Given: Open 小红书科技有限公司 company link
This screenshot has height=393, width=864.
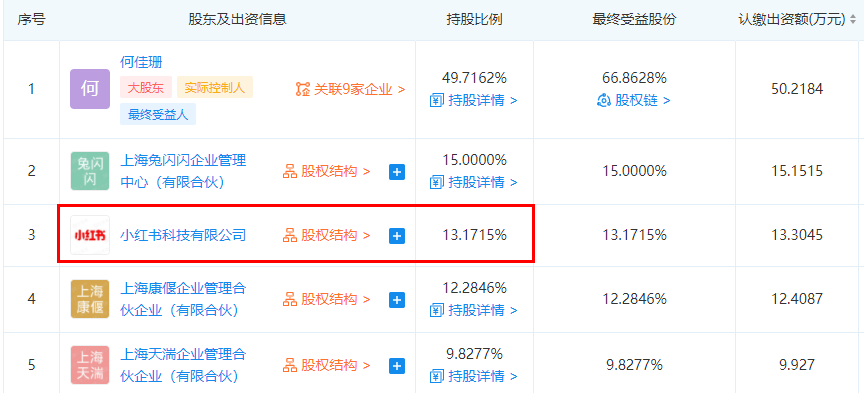Looking at the screenshot, I should pyautogui.click(x=183, y=235).
